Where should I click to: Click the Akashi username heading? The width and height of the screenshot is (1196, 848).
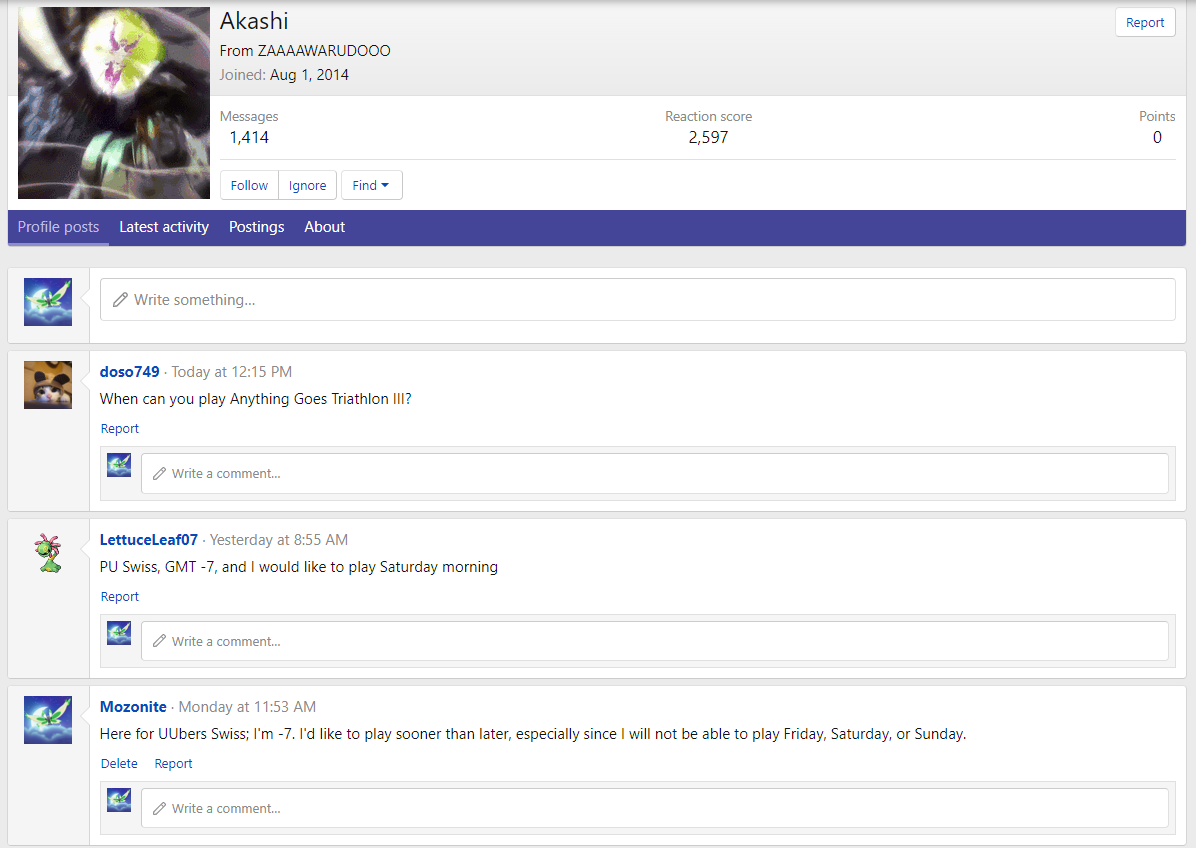pyautogui.click(x=254, y=21)
